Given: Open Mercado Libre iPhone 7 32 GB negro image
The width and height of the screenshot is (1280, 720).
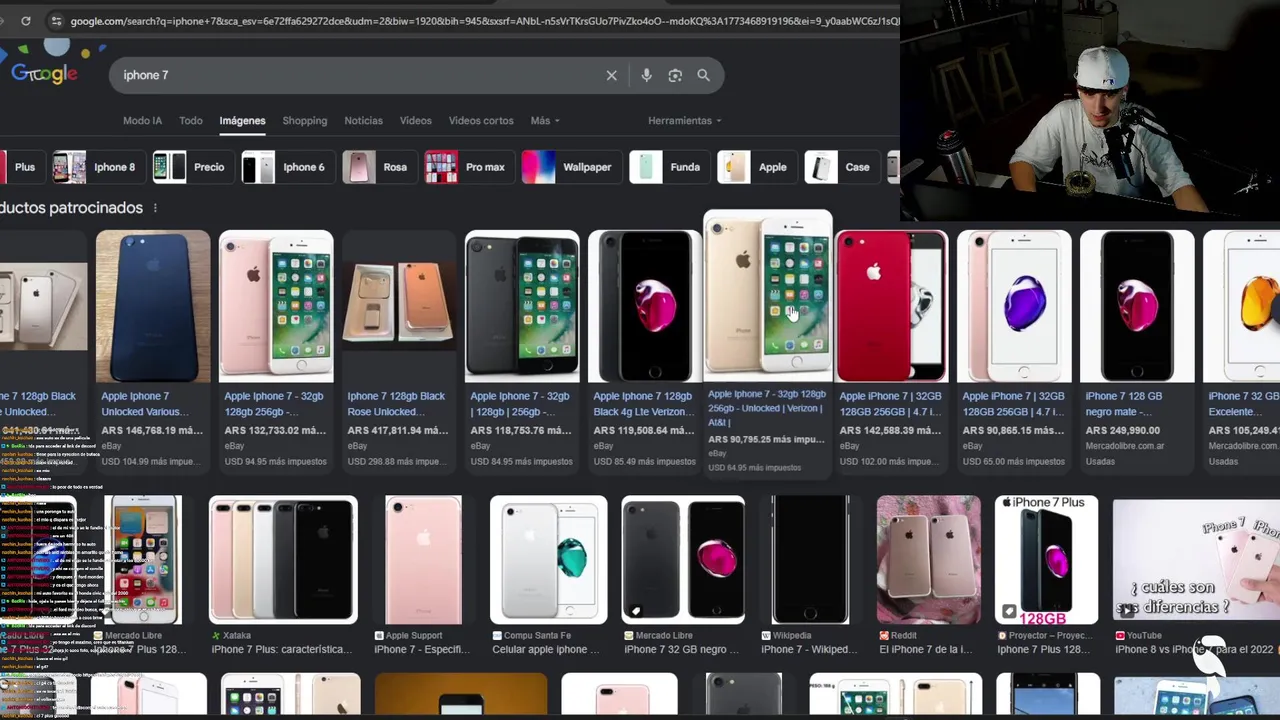Looking at the screenshot, I should tap(683, 560).
